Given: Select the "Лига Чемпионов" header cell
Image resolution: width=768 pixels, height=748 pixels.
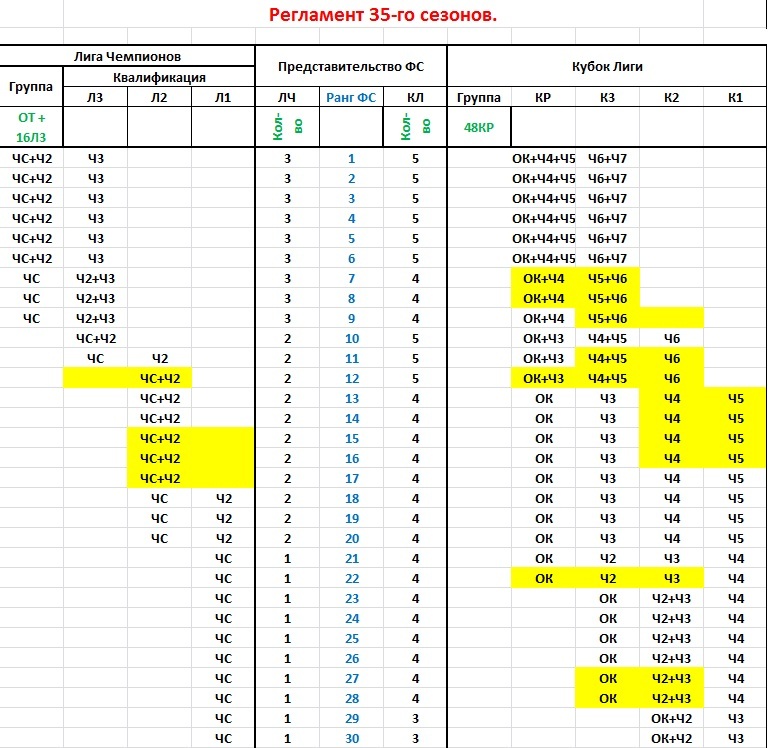Looking at the screenshot, I should coord(128,55).
